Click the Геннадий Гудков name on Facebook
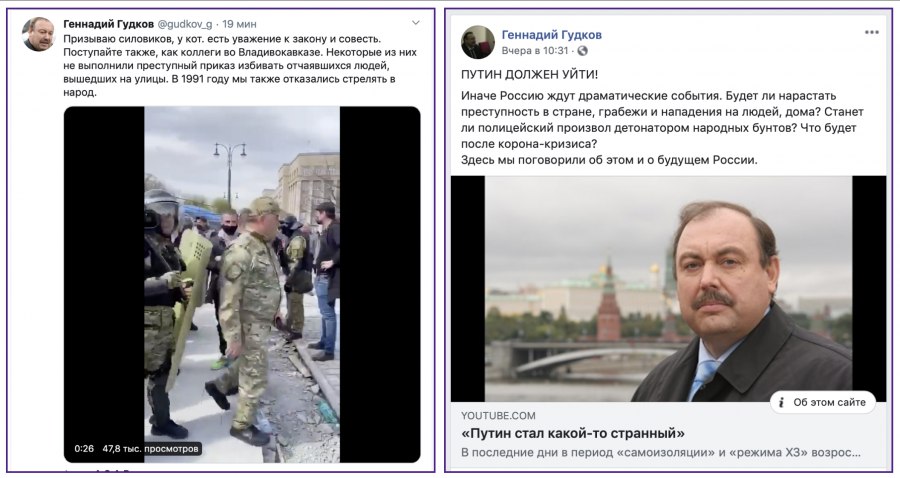 click(x=552, y=35)
